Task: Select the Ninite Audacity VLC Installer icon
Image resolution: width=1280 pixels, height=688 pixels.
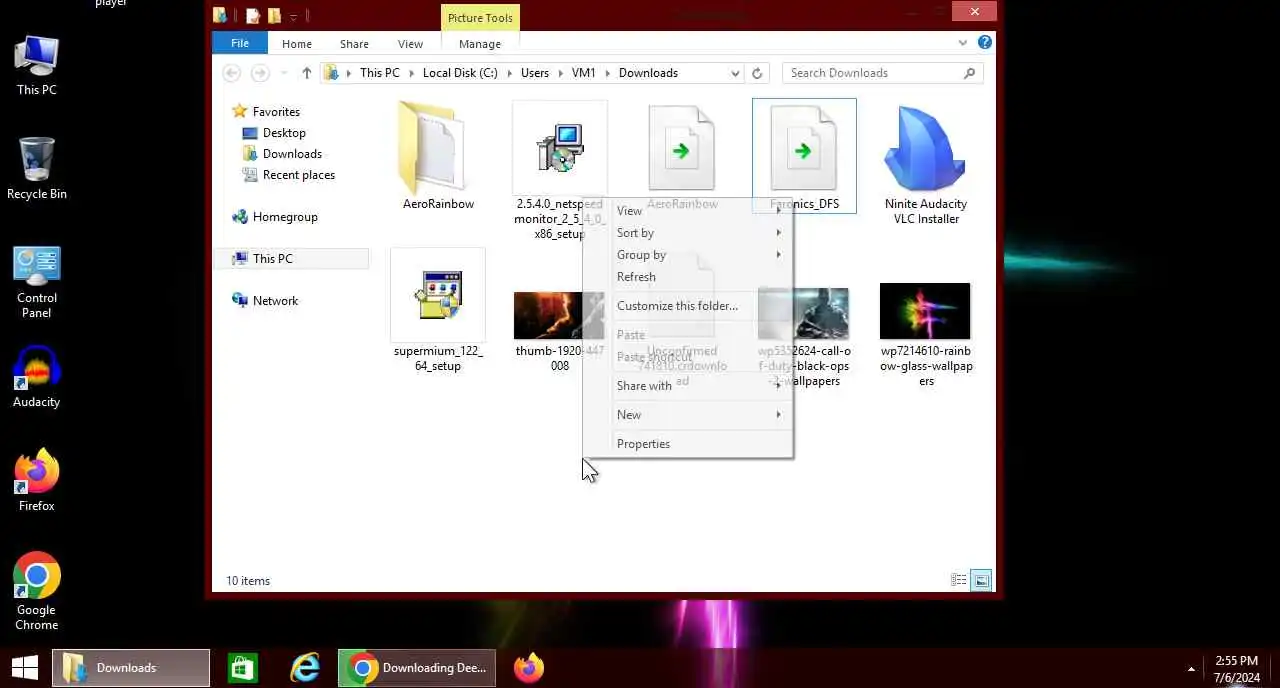Action: coord(925,149)
